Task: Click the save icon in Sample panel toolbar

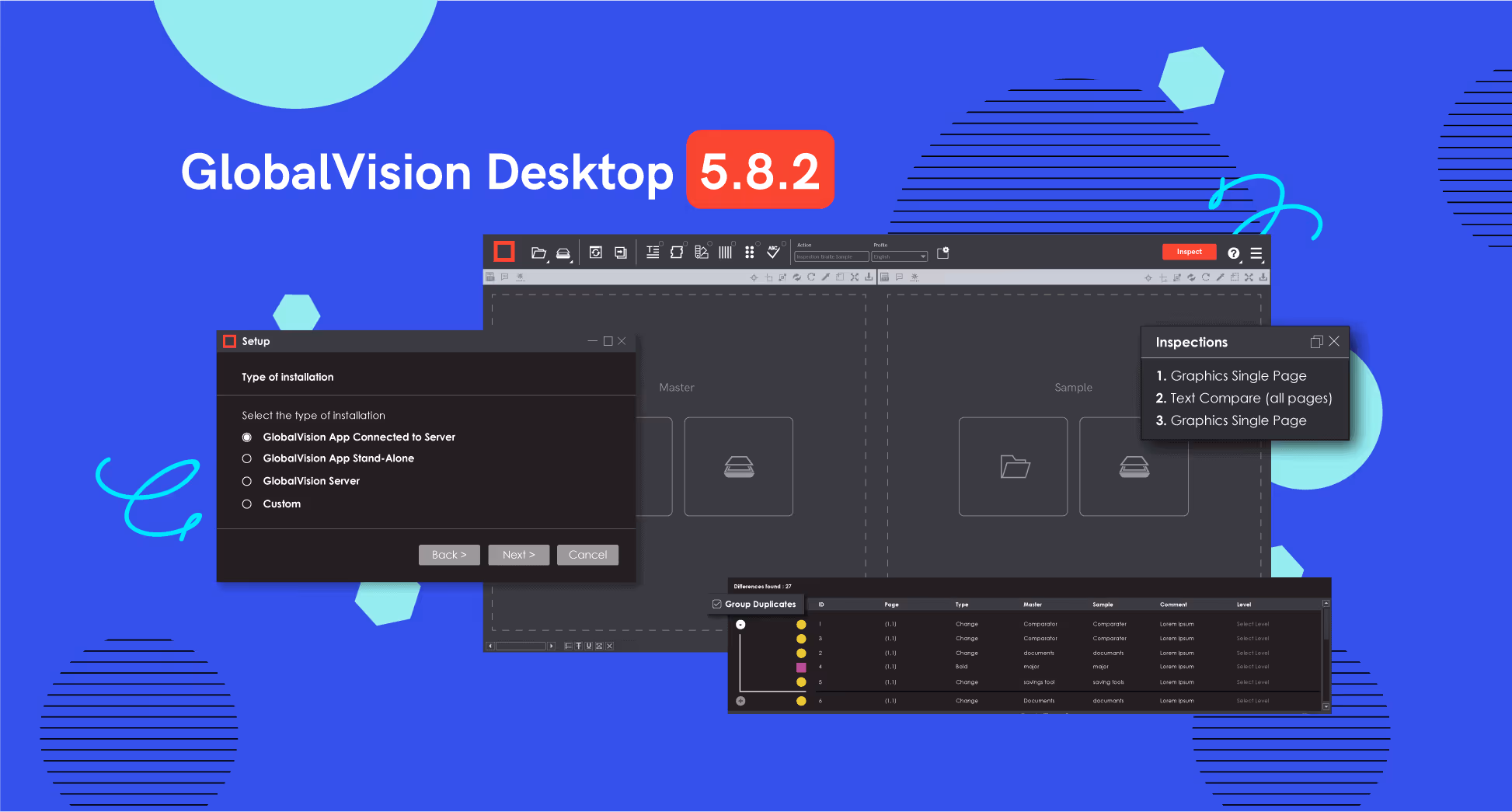Action: point(884,277)
